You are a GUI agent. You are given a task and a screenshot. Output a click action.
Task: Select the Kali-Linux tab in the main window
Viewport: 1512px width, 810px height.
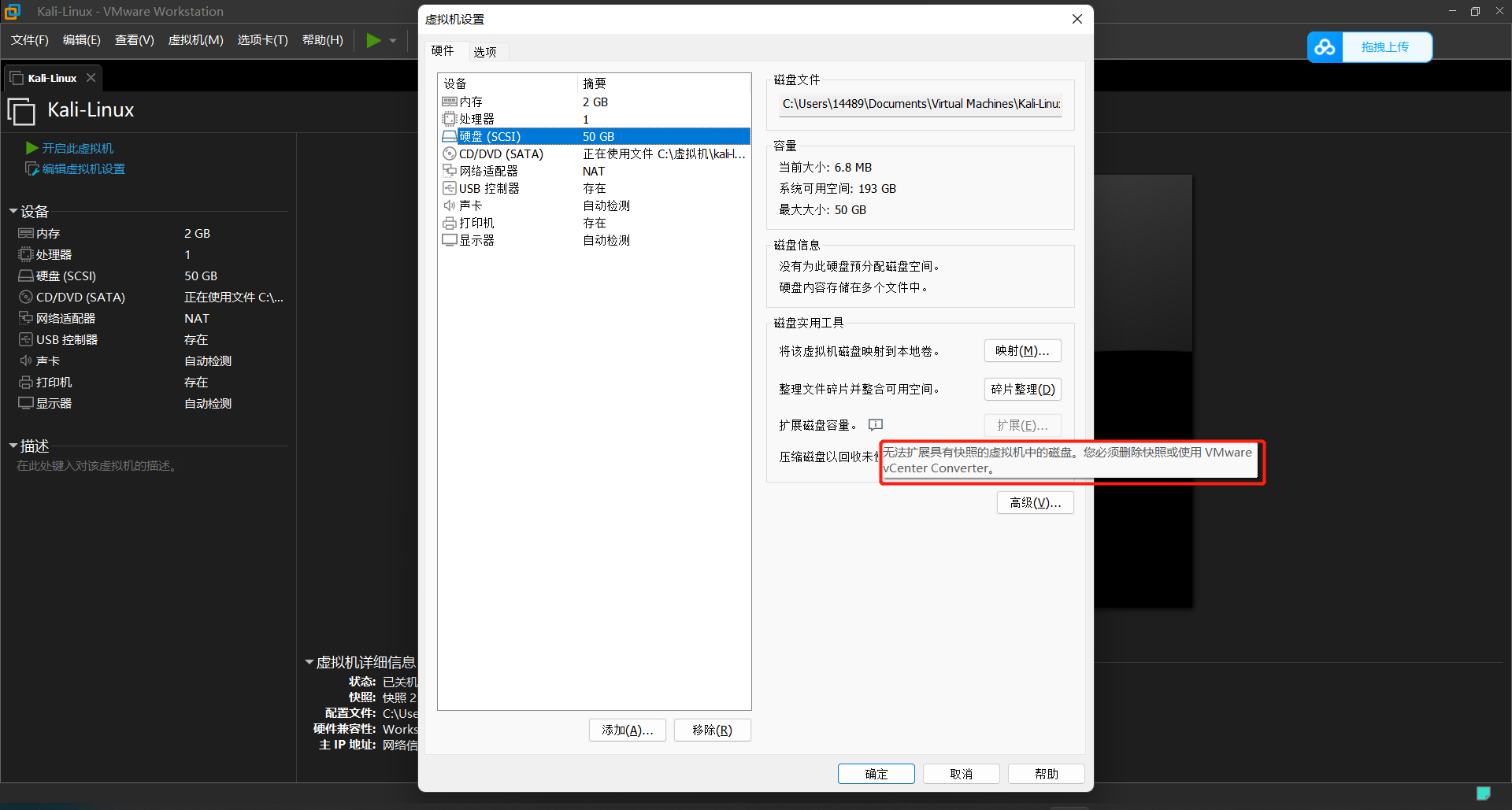click(52, 78)
